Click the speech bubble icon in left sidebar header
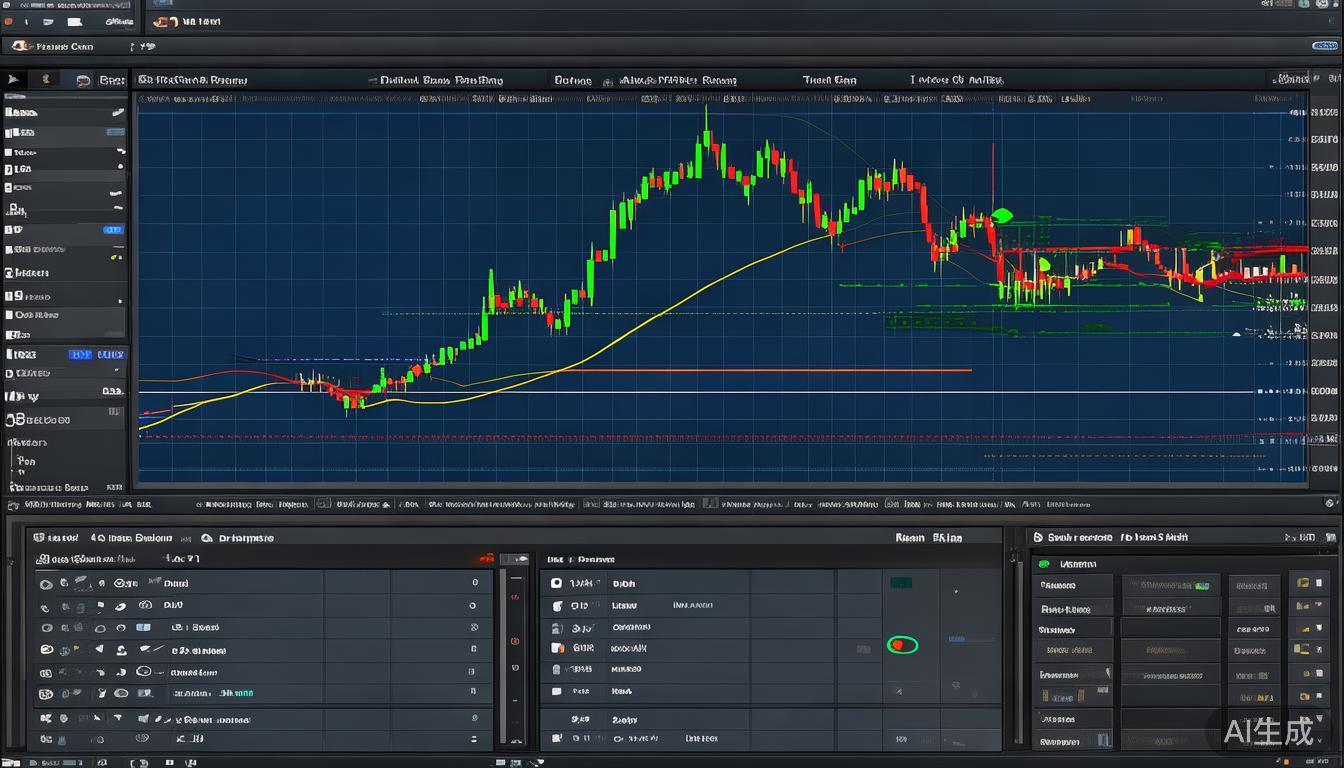 (82, 80)
